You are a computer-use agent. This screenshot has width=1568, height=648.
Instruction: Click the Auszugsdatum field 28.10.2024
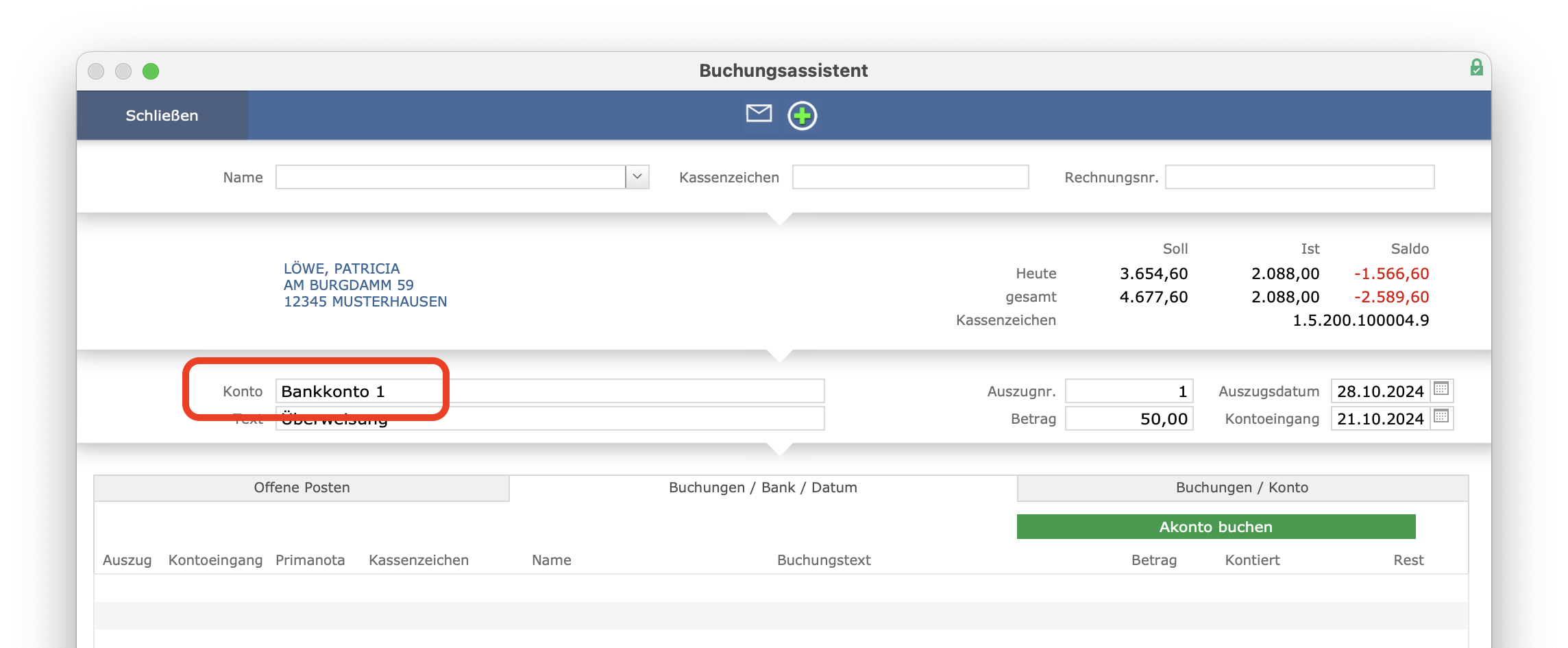[1380, 391]
